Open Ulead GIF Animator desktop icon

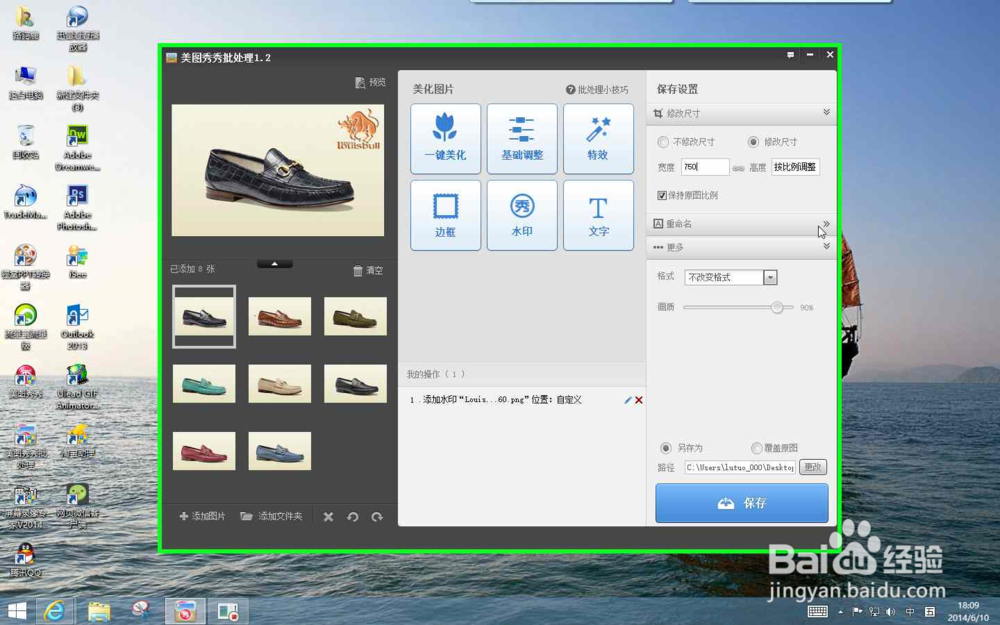[77, 386]
